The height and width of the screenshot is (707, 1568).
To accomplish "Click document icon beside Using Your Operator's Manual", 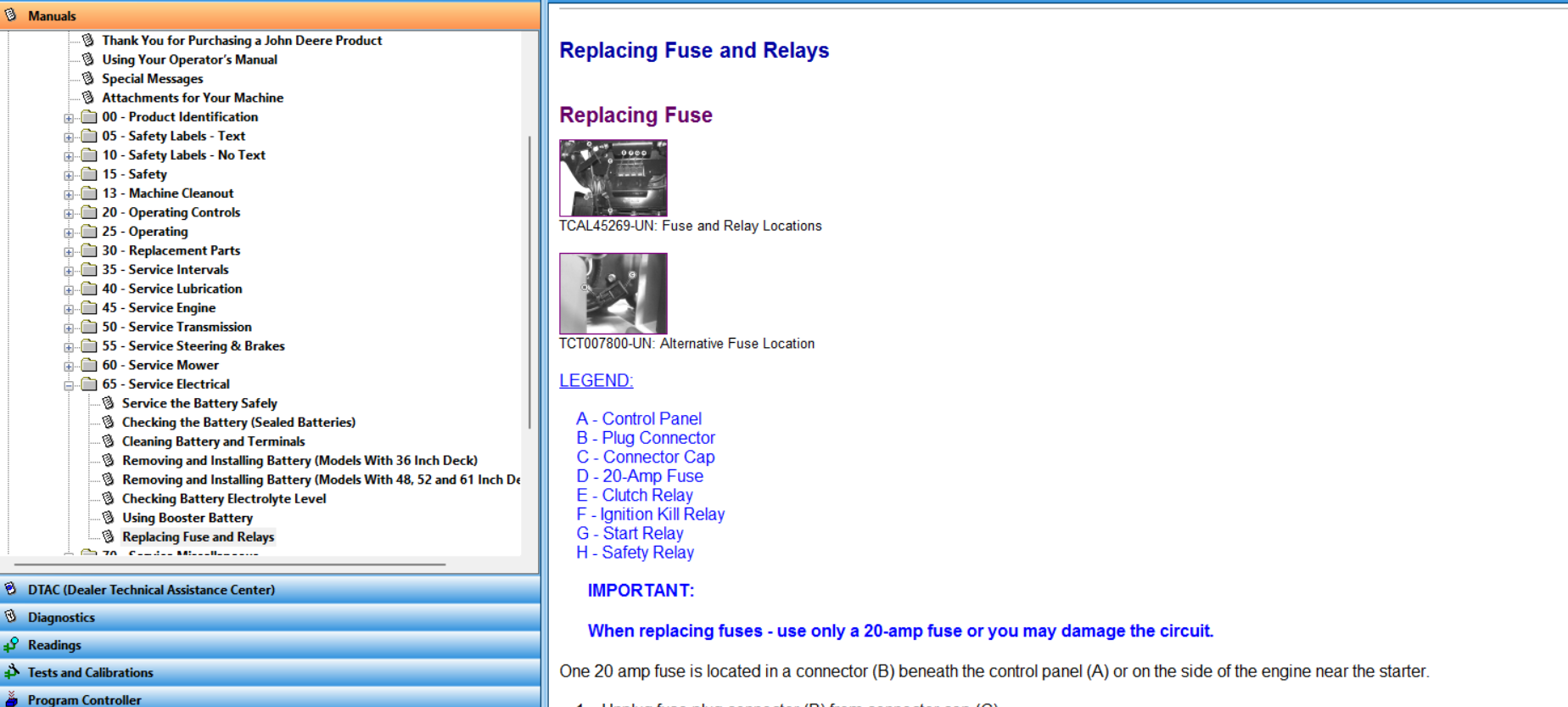I will 88,59.
